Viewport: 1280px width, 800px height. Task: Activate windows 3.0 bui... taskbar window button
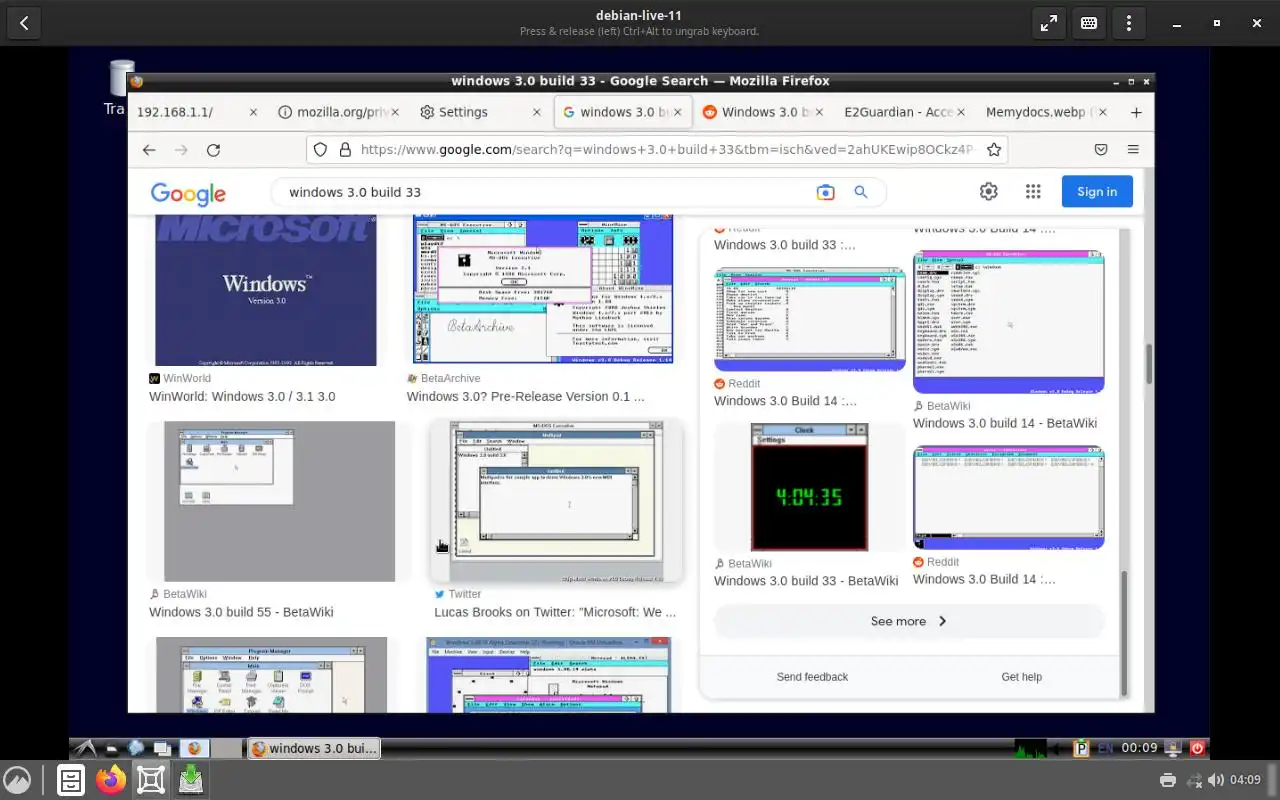(x=314, y=748)
